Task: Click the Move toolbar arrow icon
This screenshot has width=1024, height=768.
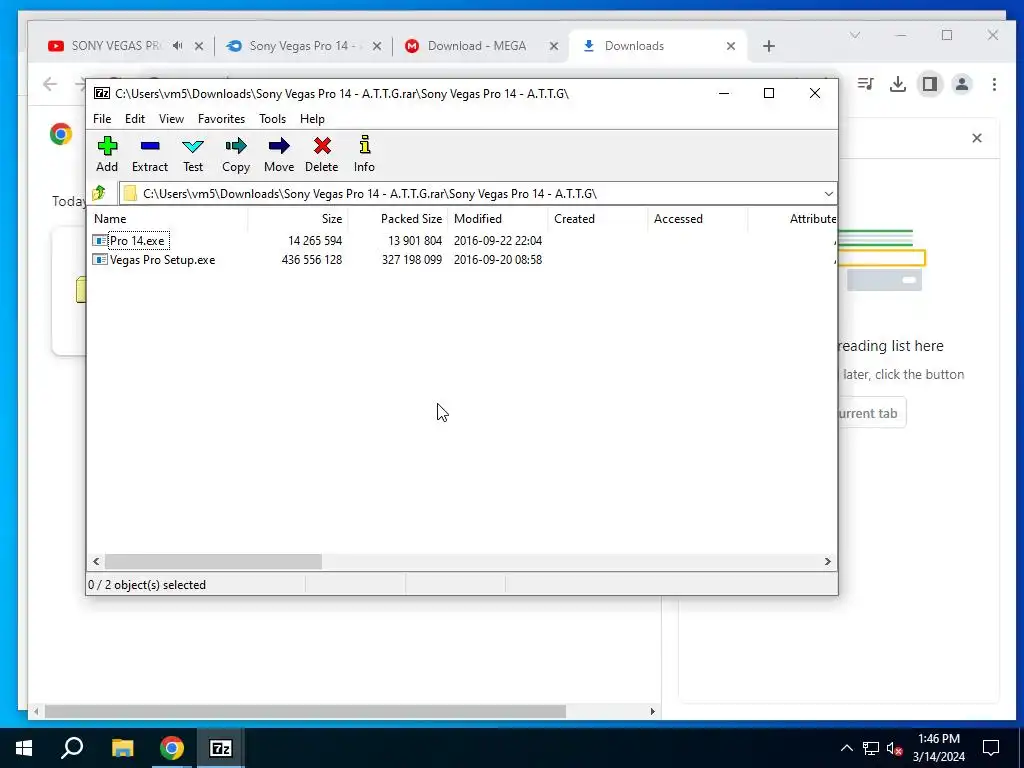Action: pos(279,146)
